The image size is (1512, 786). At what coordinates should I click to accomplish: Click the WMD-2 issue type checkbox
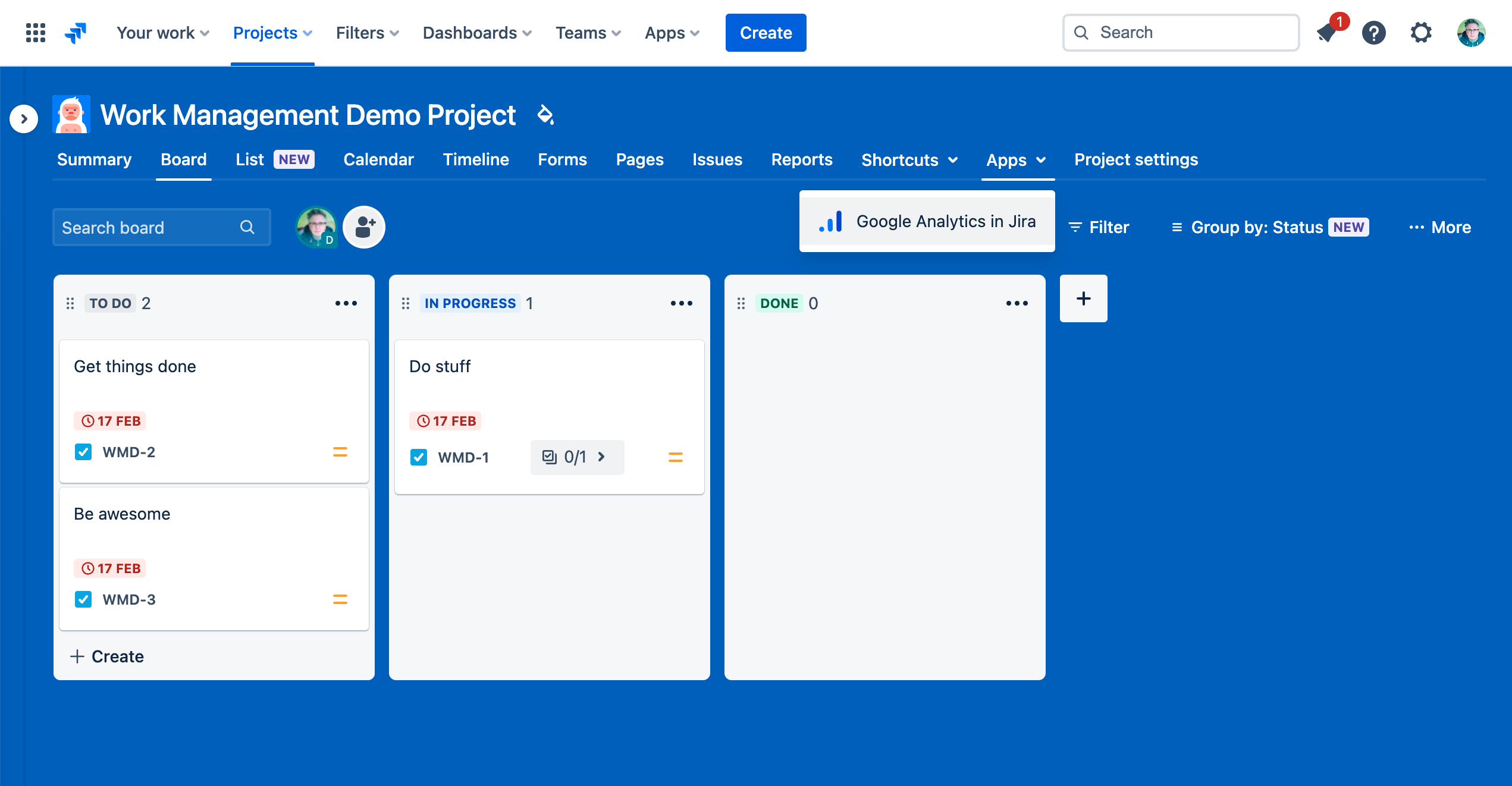[83, 452]
